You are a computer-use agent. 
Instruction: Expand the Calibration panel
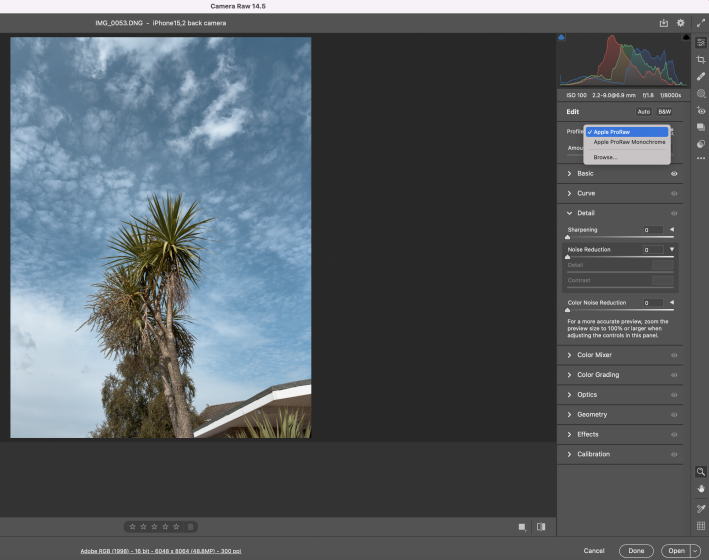(x=593, y=454)
